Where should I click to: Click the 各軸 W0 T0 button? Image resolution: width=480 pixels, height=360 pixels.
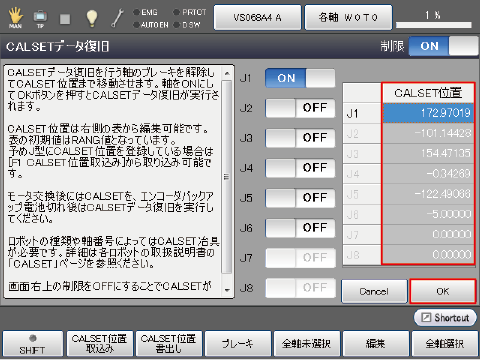(x=348, y=17)
